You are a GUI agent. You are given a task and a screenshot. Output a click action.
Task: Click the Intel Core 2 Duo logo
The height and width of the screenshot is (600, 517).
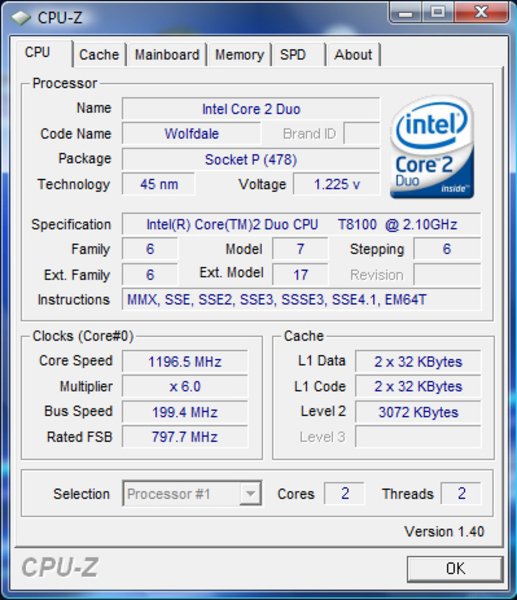(432, 147)
